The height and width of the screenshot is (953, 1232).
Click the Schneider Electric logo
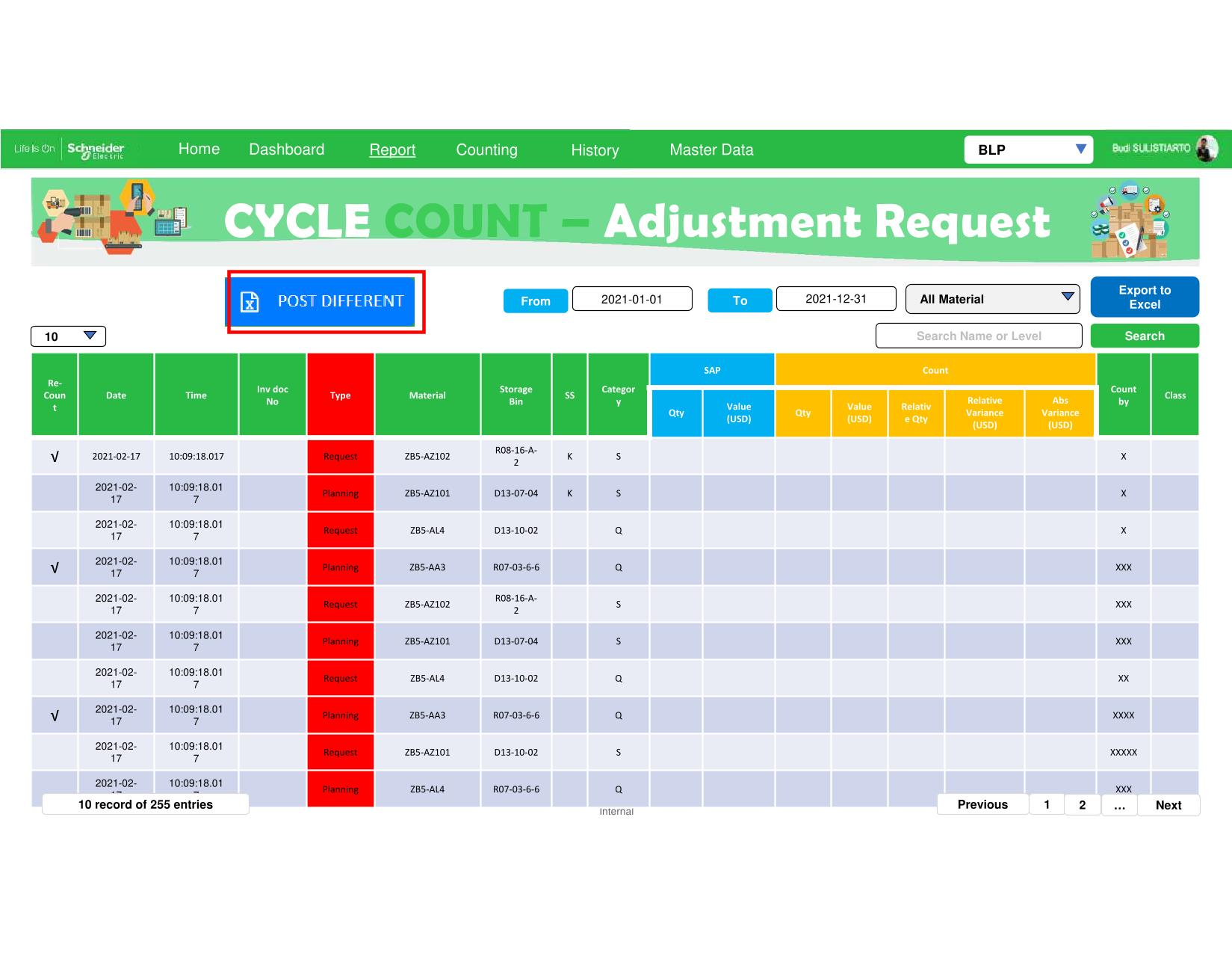[x=96, y=149]
